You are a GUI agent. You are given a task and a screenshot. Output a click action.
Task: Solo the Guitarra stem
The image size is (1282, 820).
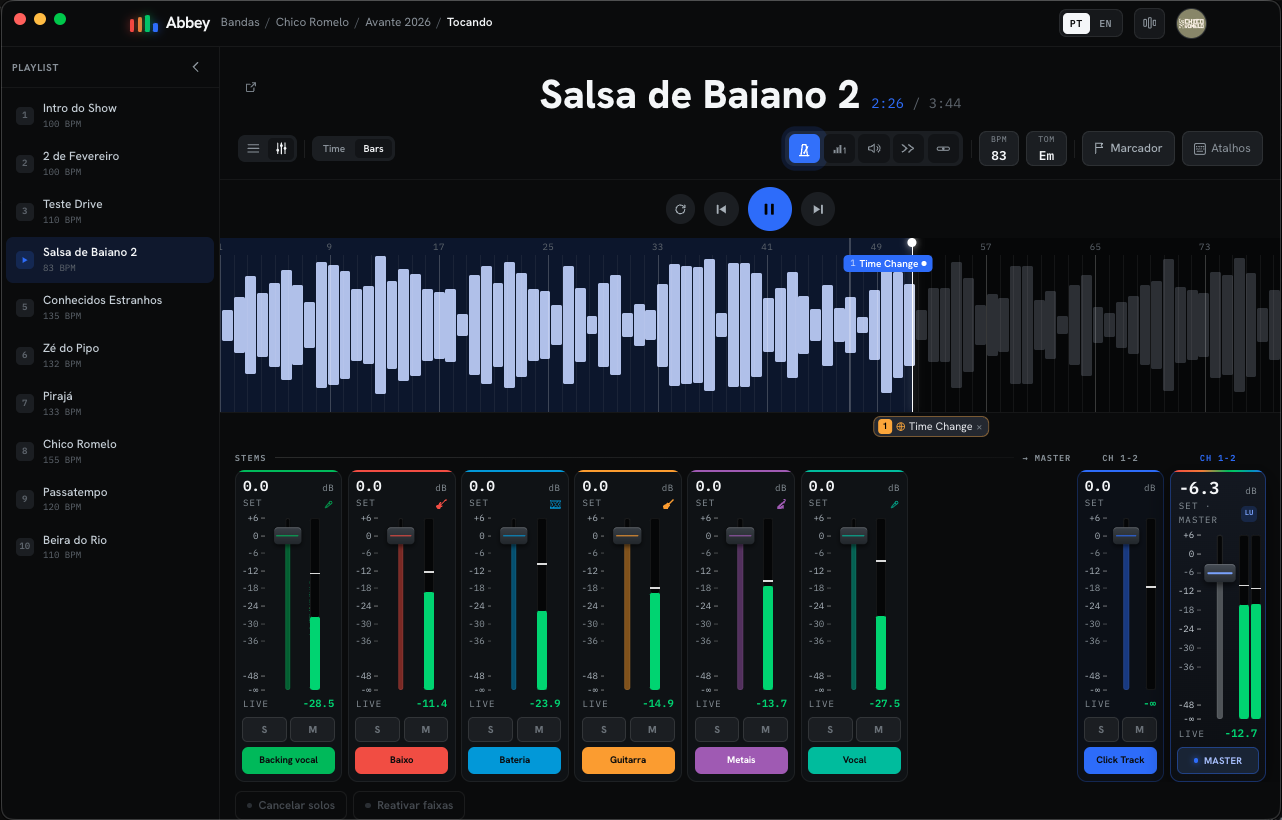pyautogui.click(x=604, y=730)
